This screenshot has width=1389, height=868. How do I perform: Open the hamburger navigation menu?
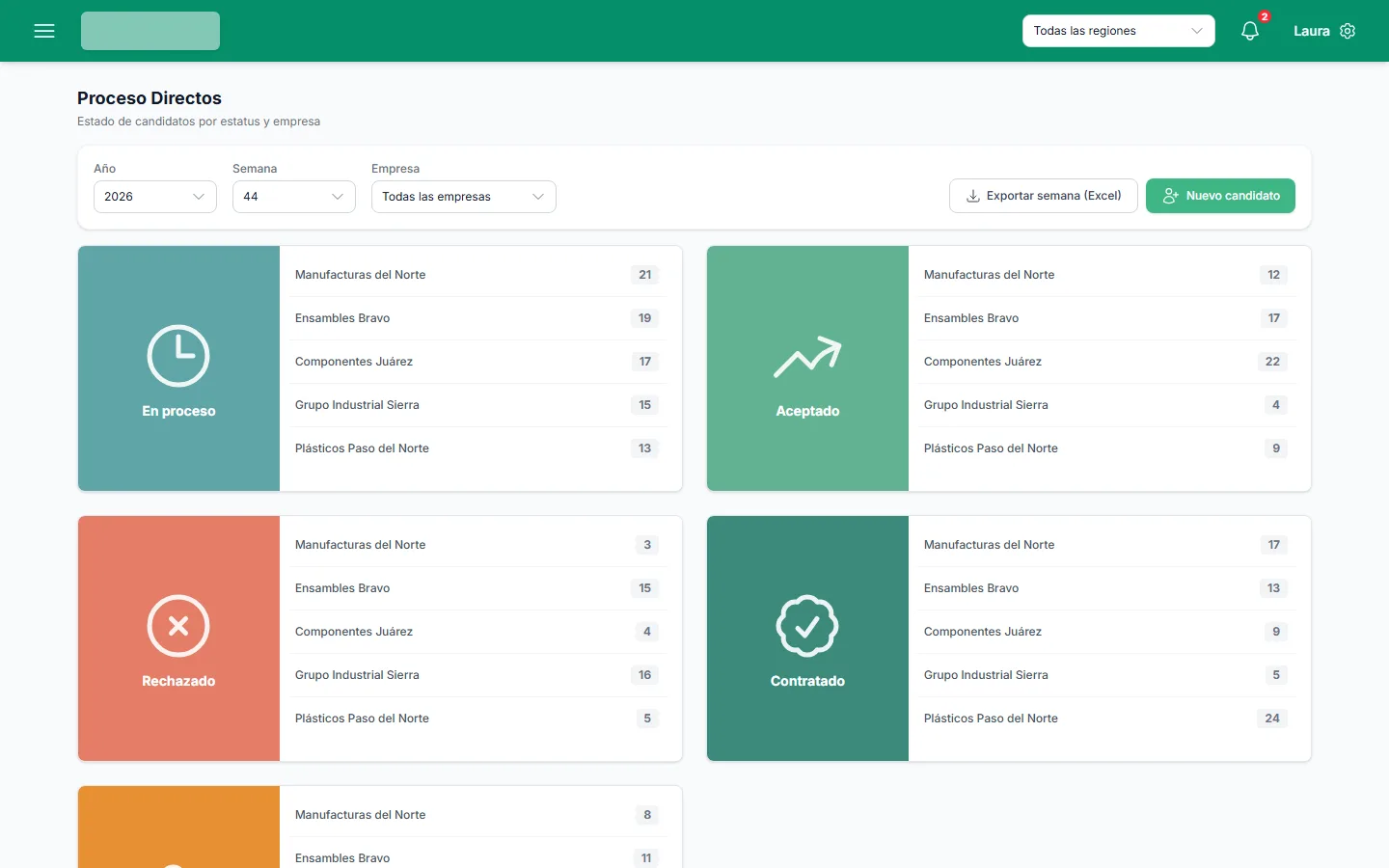44,31
